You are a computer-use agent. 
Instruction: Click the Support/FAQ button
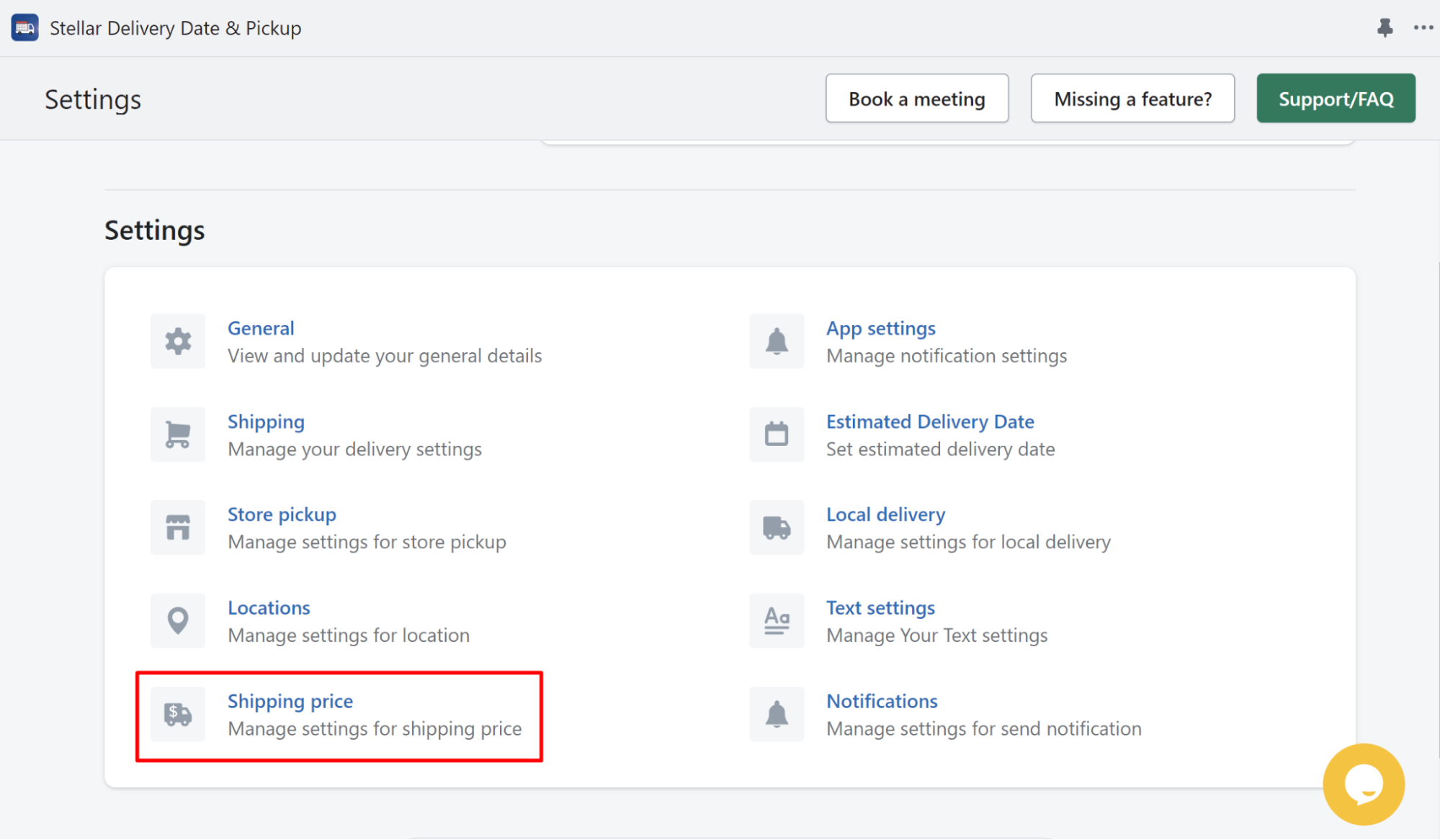coord(1337,98)
